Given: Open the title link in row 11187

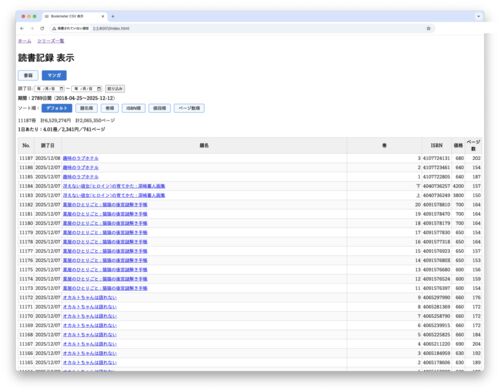Looking at the screenshot, I should [x=81, y=158].
